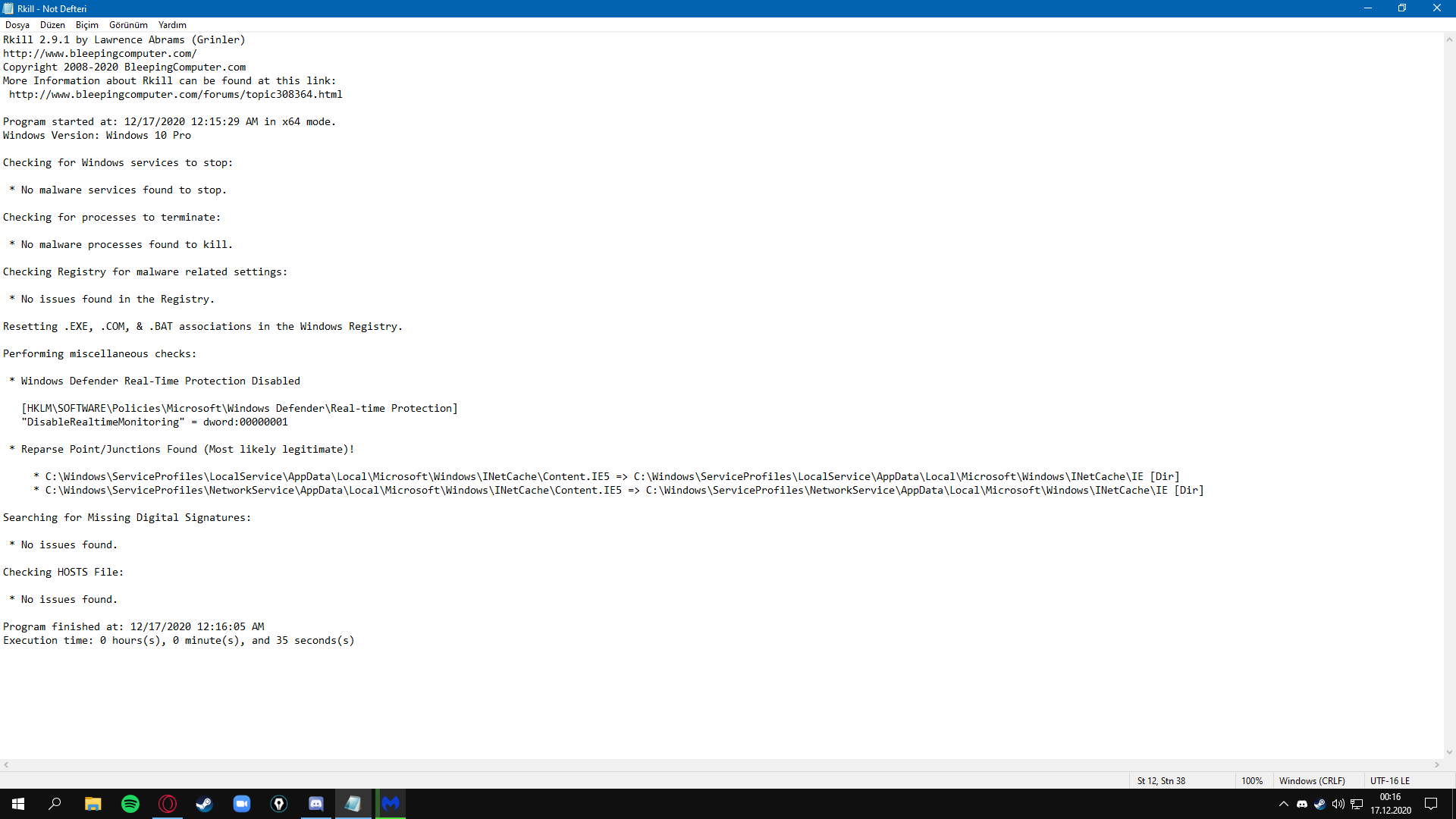Click '* No issues found in the Registry.'
Screen dimensions: 1456x819
click(x=112, y=299)
